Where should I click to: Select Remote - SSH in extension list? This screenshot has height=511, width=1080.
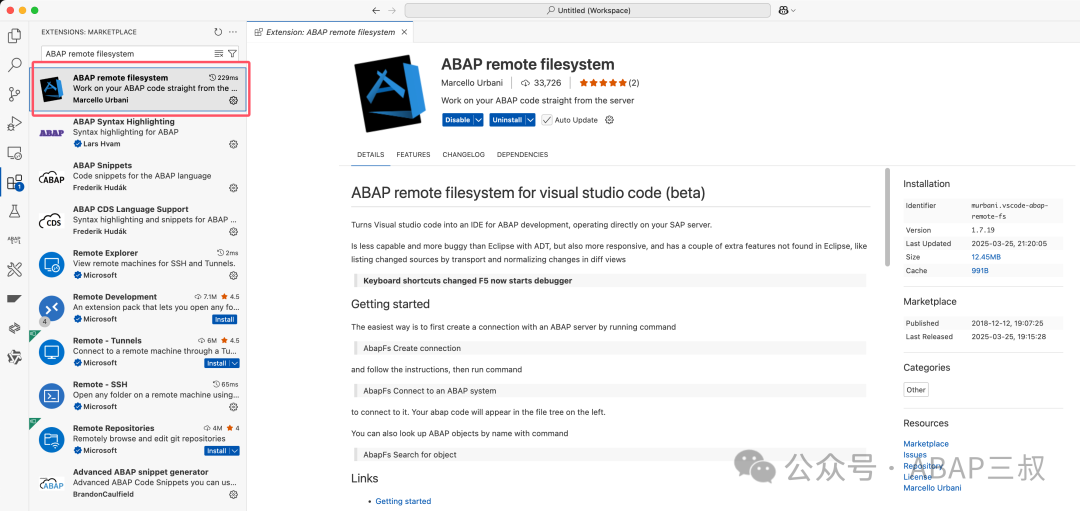tap(138, 395)
